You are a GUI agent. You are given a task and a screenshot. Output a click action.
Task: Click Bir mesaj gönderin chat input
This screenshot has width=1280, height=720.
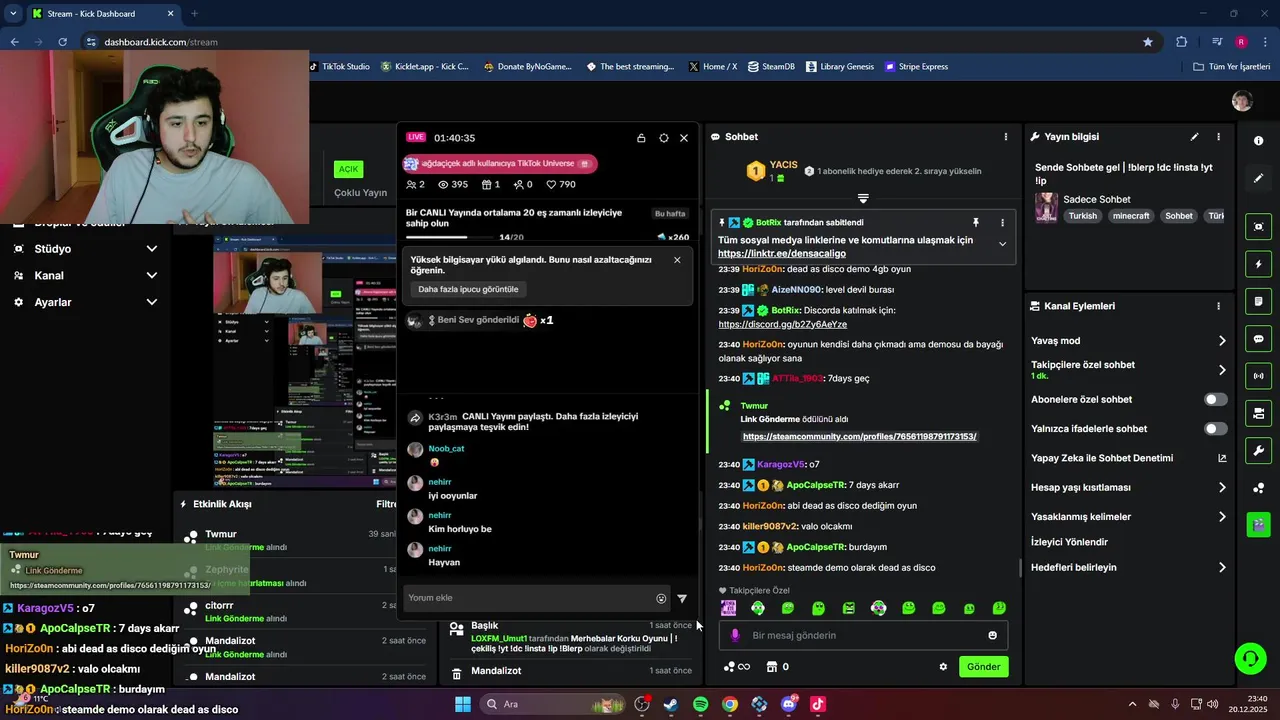coord(863,635)
